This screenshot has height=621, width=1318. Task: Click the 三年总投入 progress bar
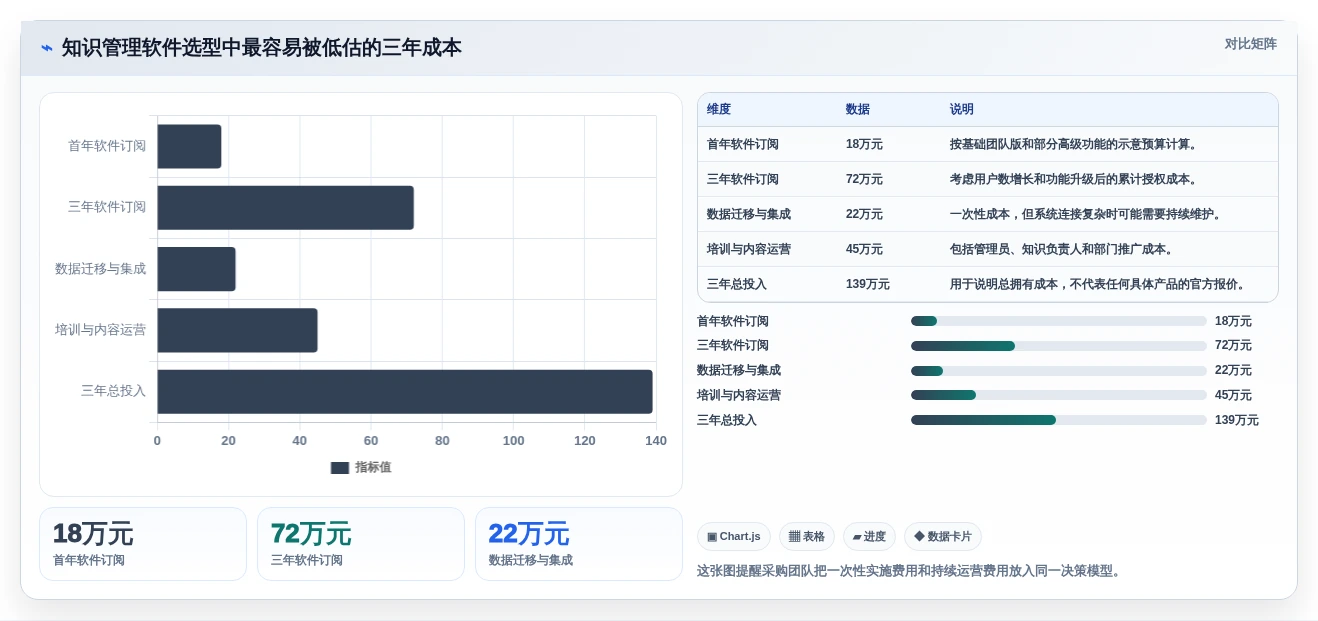coord(1058,420)
